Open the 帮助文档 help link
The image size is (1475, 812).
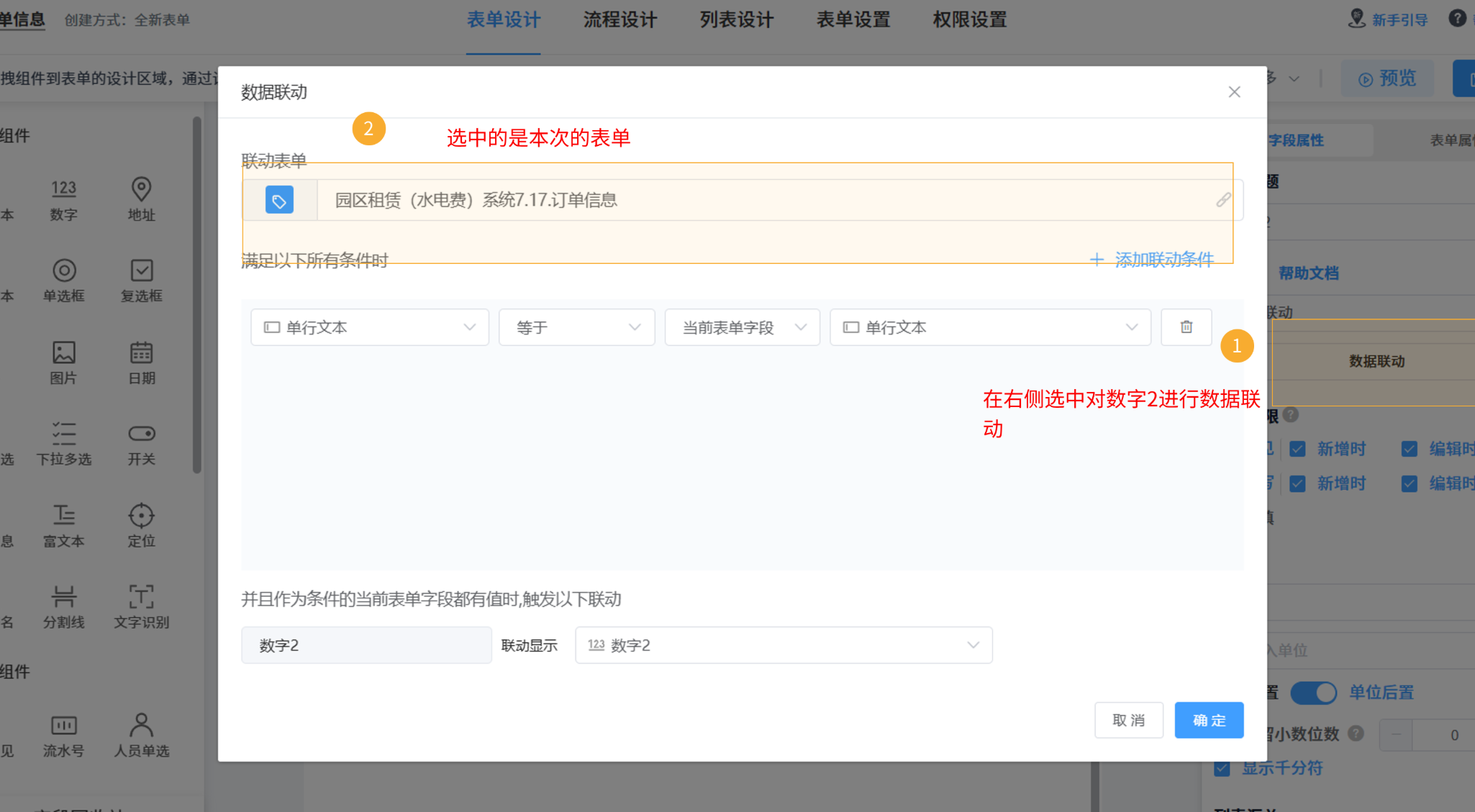pos(1308,273)
